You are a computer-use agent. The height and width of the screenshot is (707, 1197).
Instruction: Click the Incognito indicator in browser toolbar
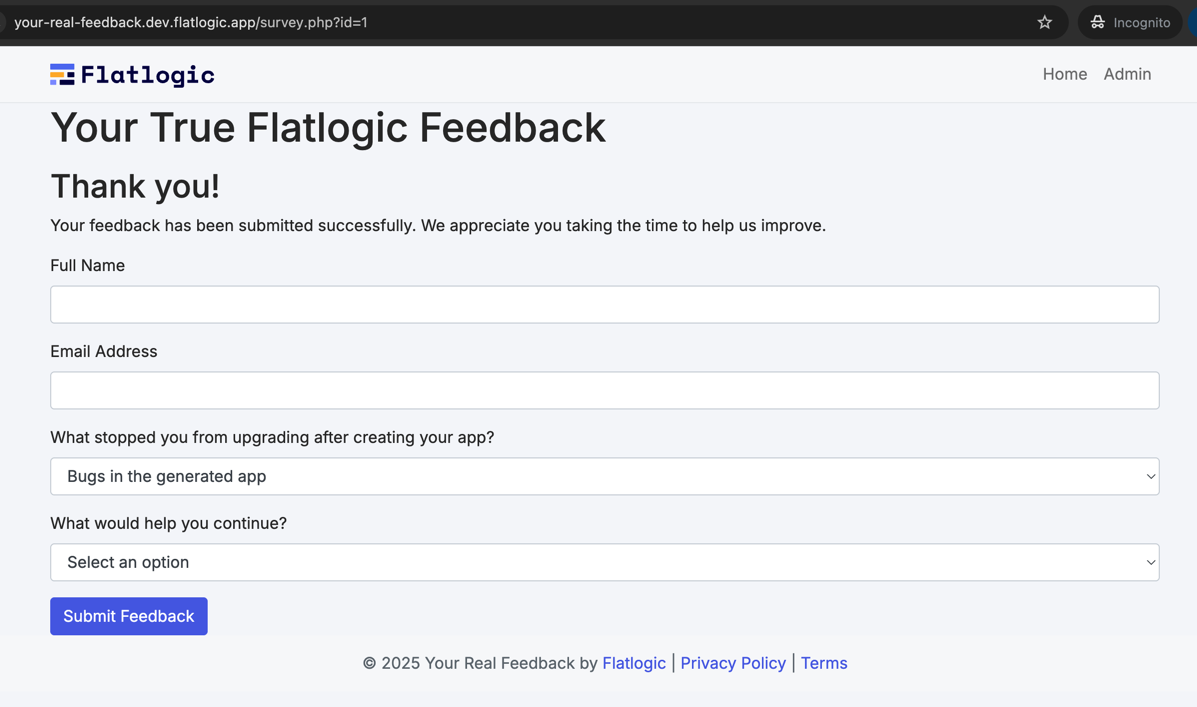pyautogui.click(x=1130, y=22)
